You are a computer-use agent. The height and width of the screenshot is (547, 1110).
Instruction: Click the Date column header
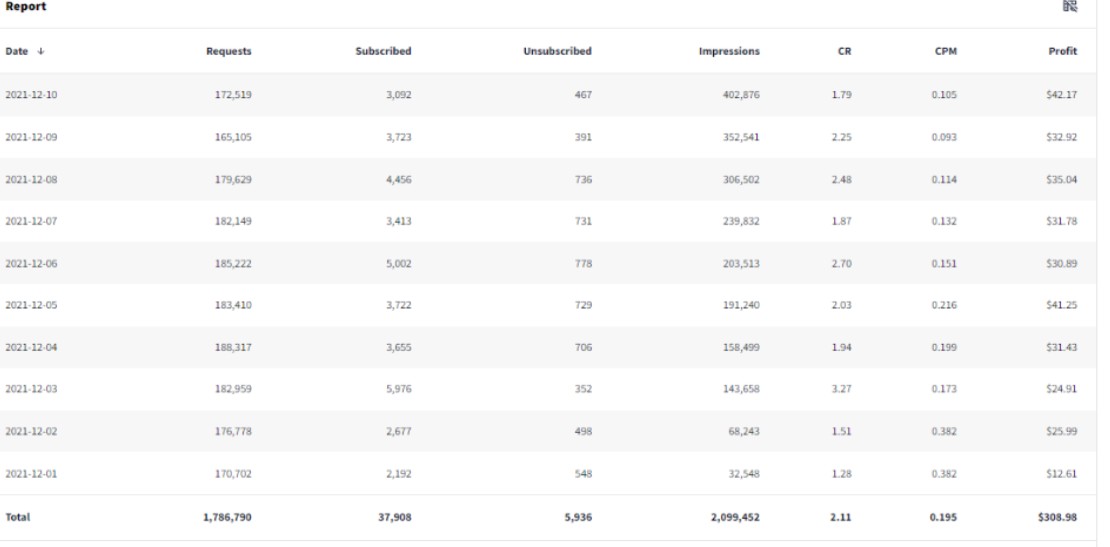tap(17, 51)
